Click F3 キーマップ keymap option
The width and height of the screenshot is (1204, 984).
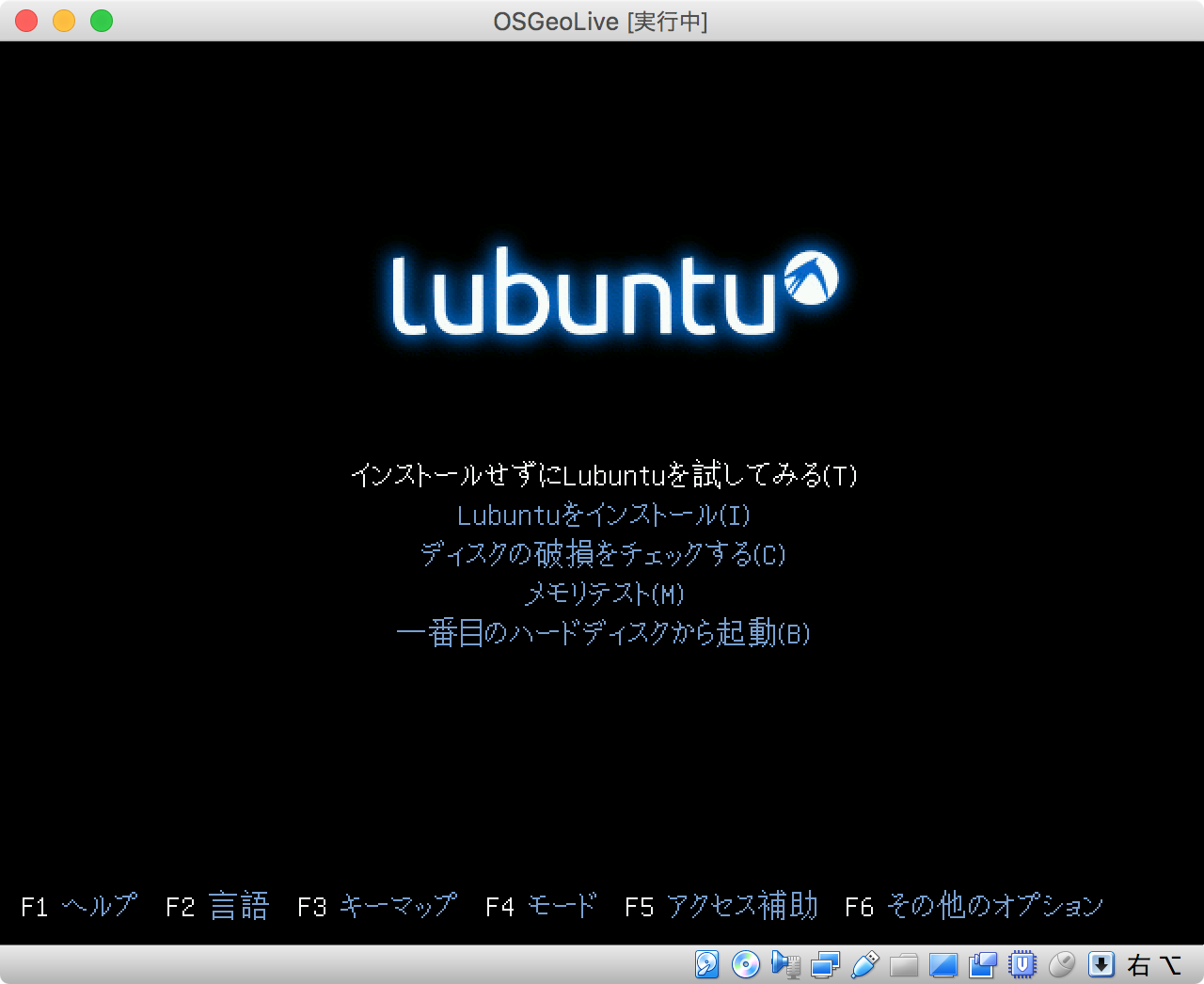click(377, 906)
